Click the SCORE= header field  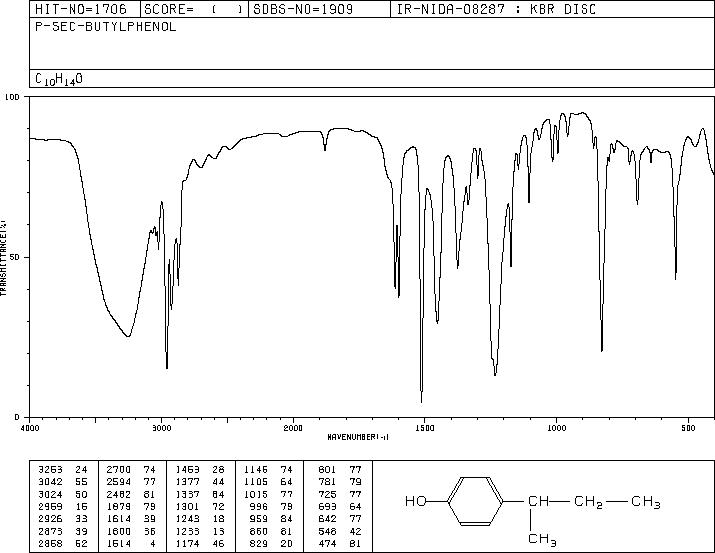point(193,9)
